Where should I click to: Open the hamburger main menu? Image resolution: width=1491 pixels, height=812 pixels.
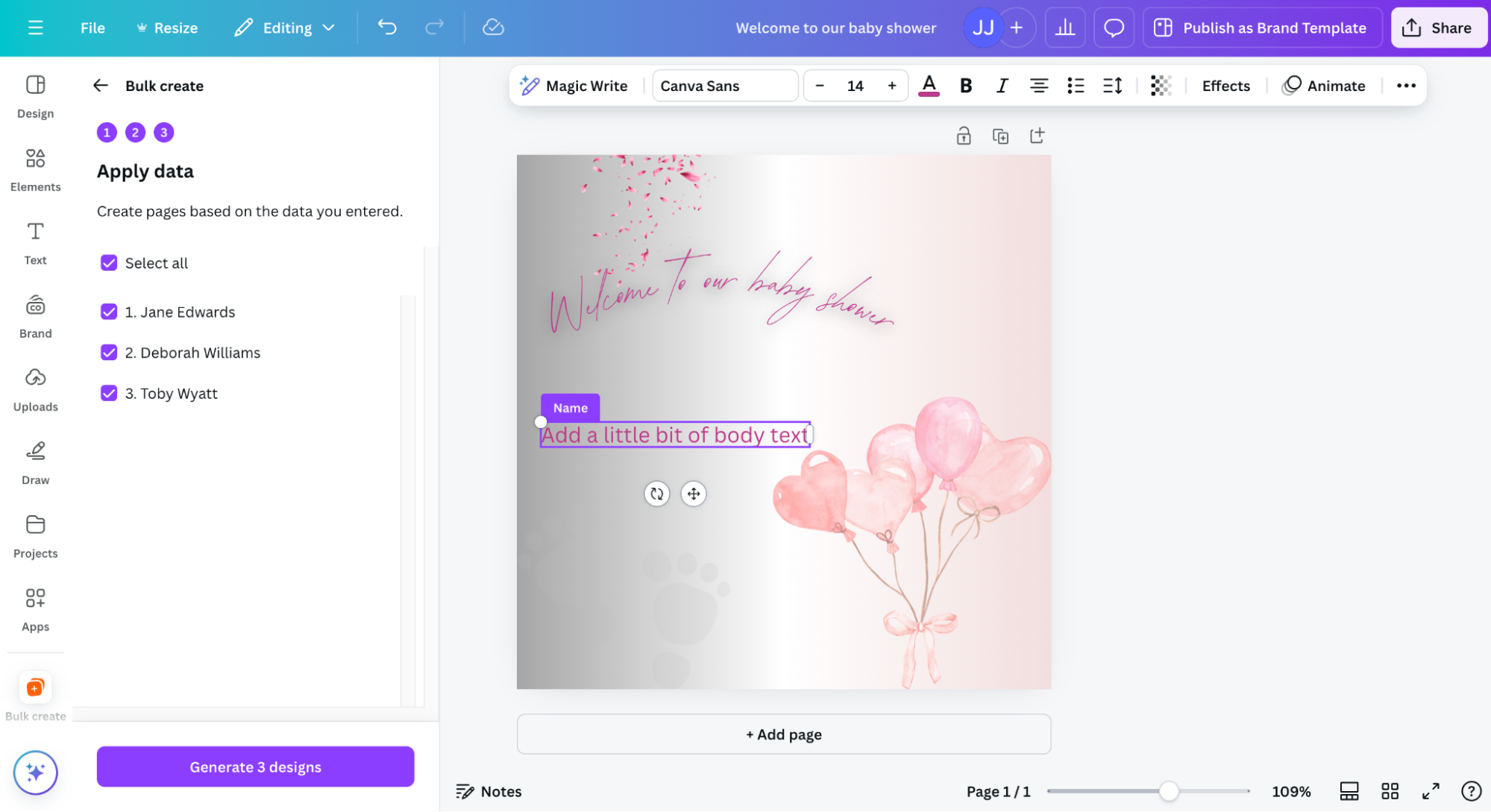(x=35, y=28)
